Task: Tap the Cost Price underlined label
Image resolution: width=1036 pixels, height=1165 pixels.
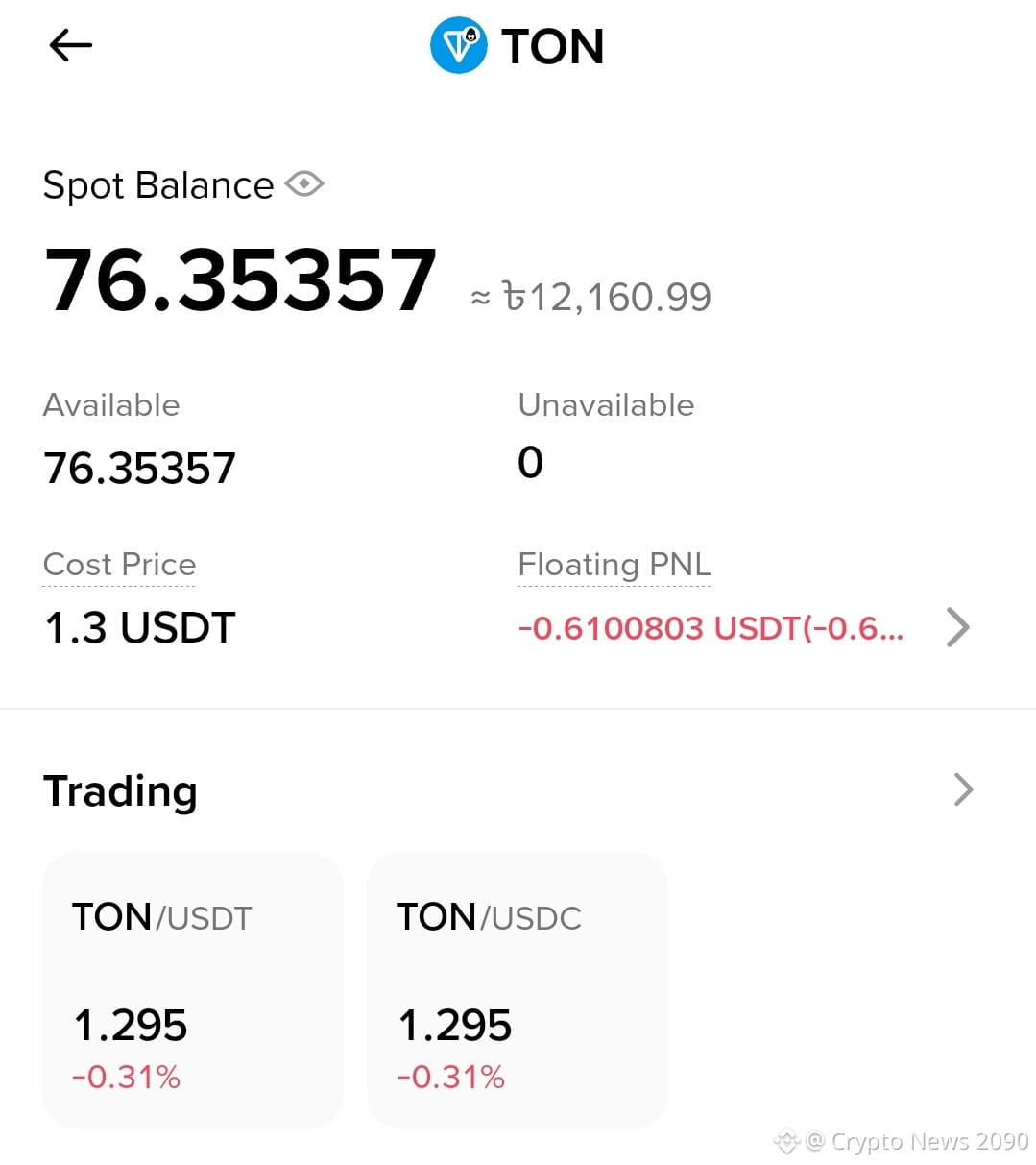Action: click(119, 565)
